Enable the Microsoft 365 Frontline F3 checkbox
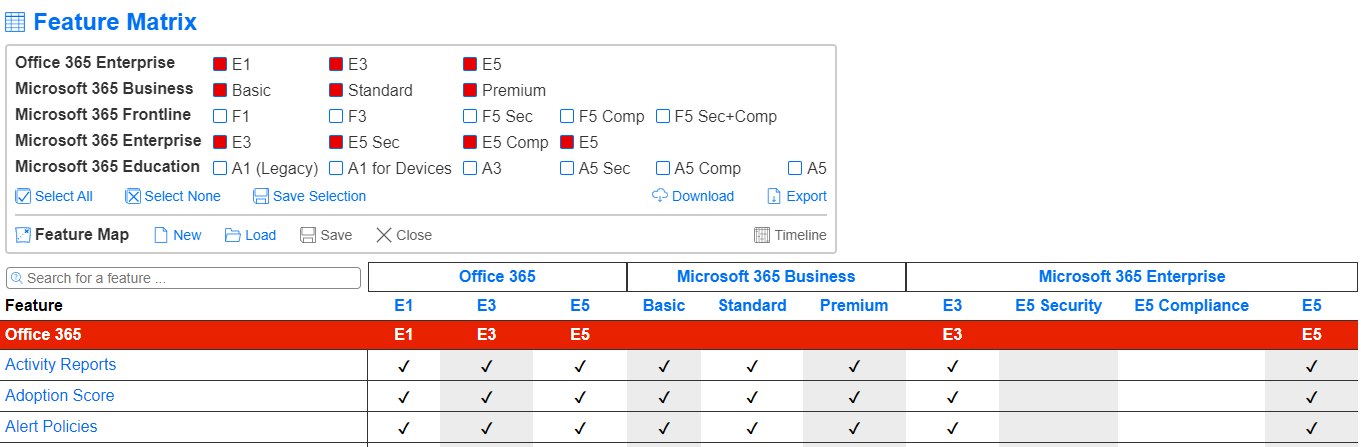1361x447 pixels. (x=336, y=116)
